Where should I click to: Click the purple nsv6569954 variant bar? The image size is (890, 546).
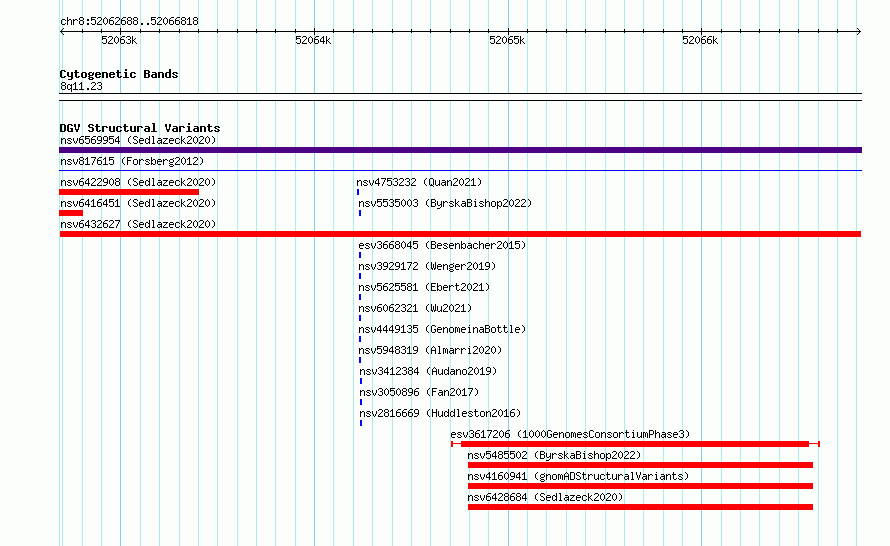[x=460, y=150]
